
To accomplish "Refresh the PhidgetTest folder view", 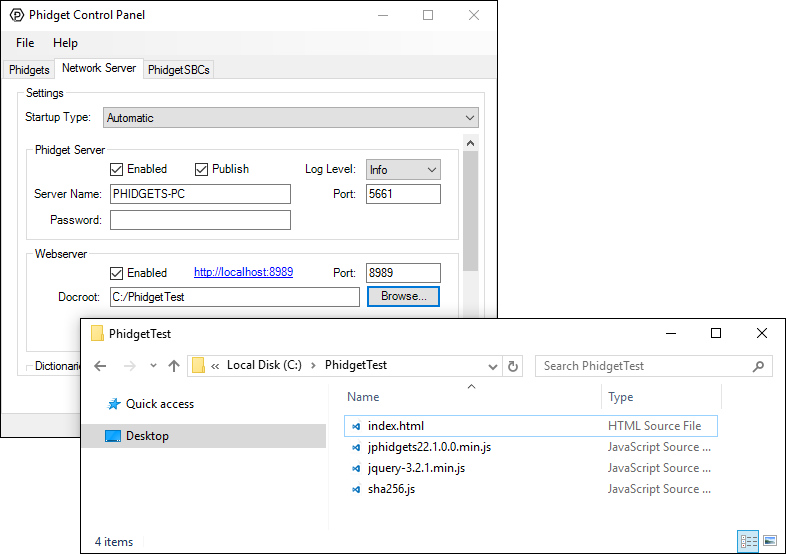I will [513, 366].
